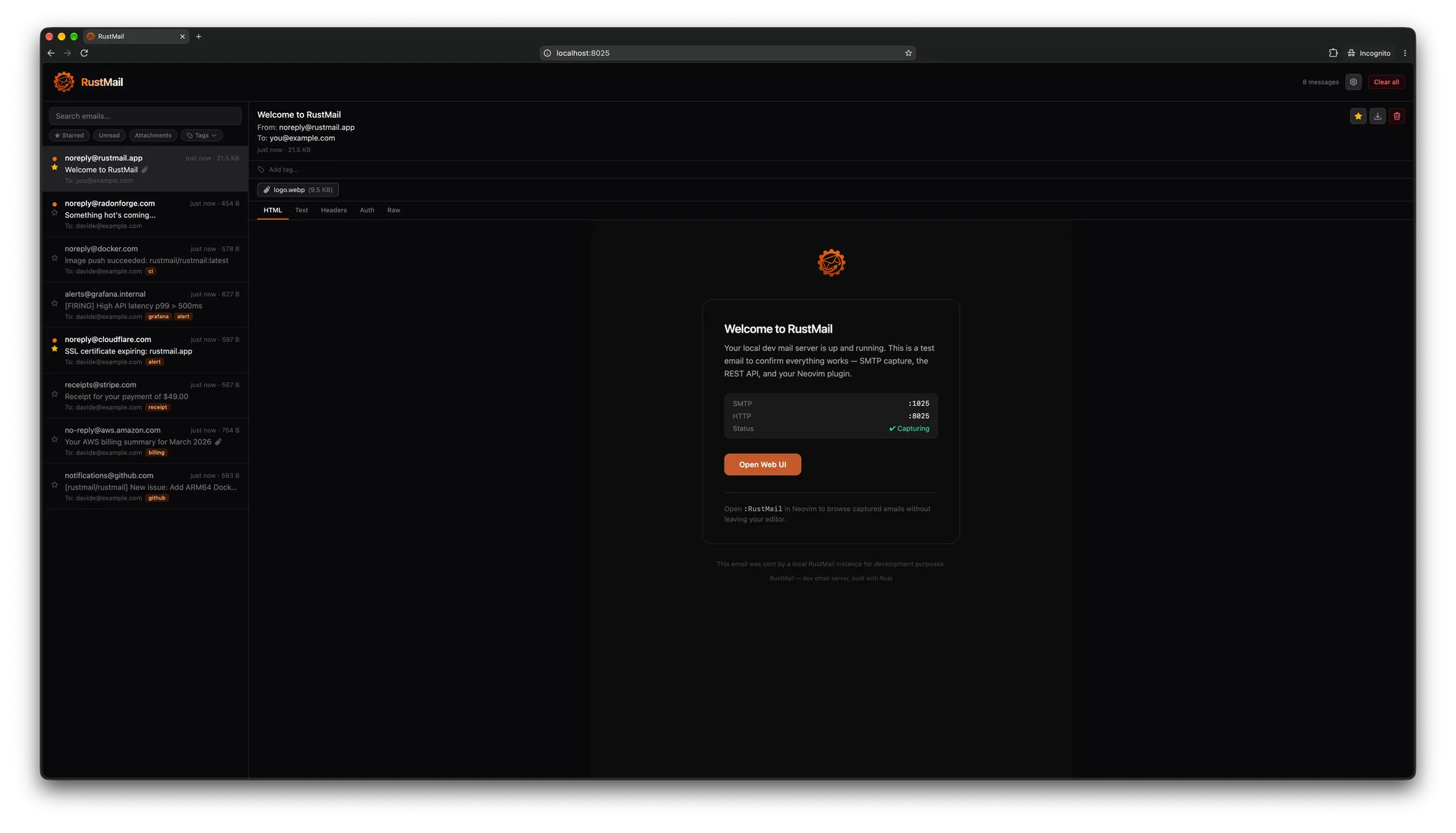Image resolution: width=1456 pixels, height=833 pixels.
Task: Click the 'Capturing' status value
Action: pos(909,429)
